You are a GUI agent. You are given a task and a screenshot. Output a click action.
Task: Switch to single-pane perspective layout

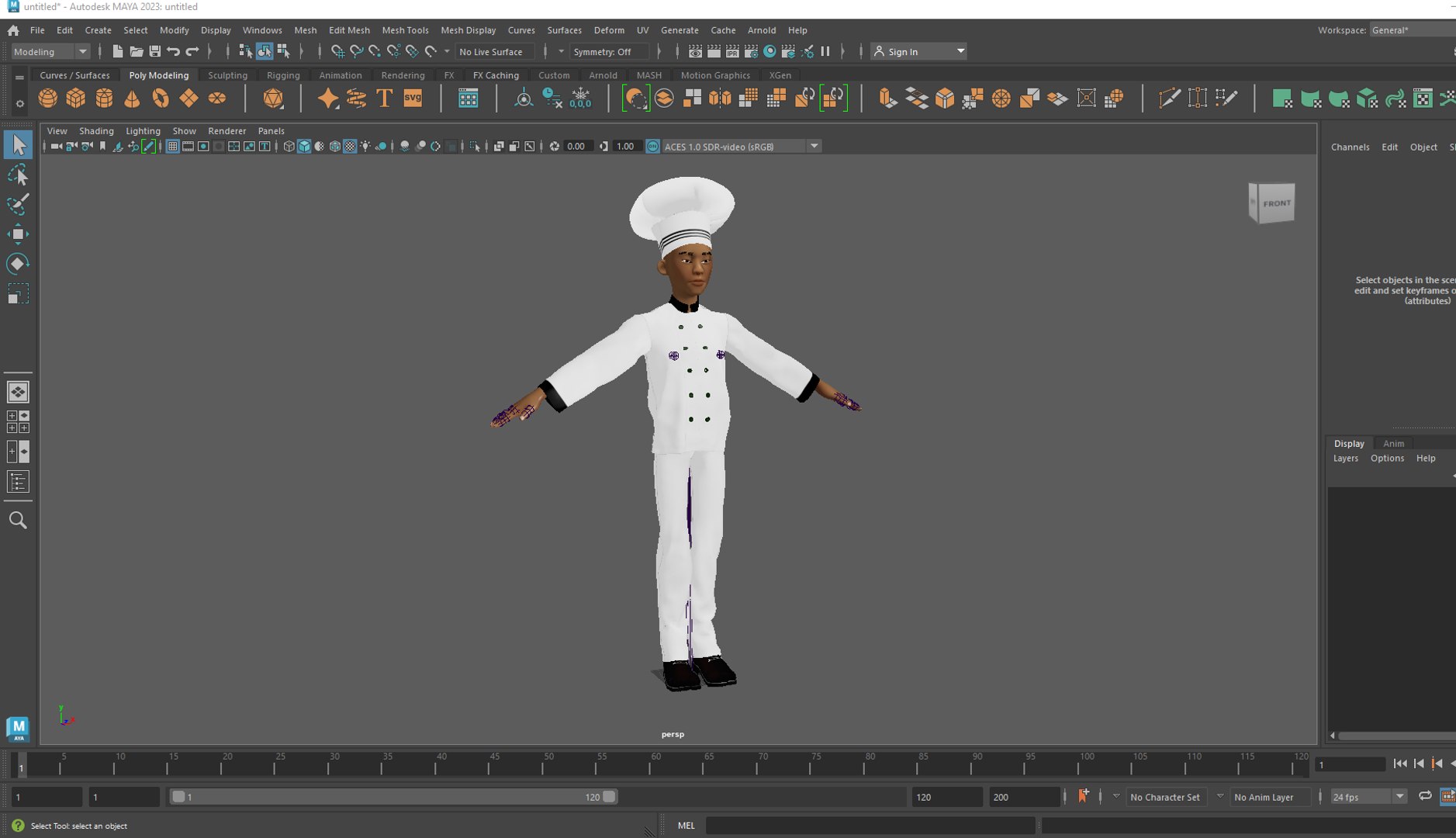point(18,392)
